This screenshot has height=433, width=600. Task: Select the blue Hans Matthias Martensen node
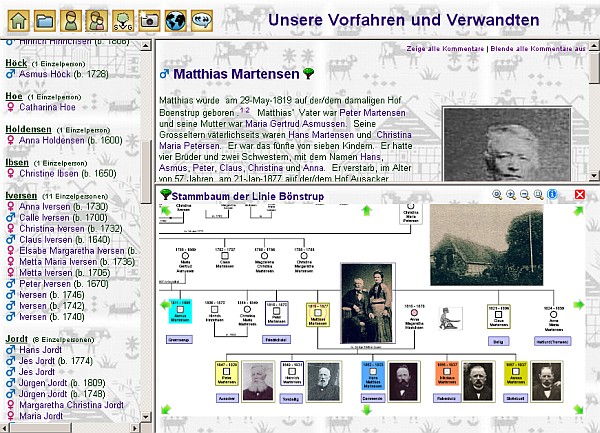point(373,375)
